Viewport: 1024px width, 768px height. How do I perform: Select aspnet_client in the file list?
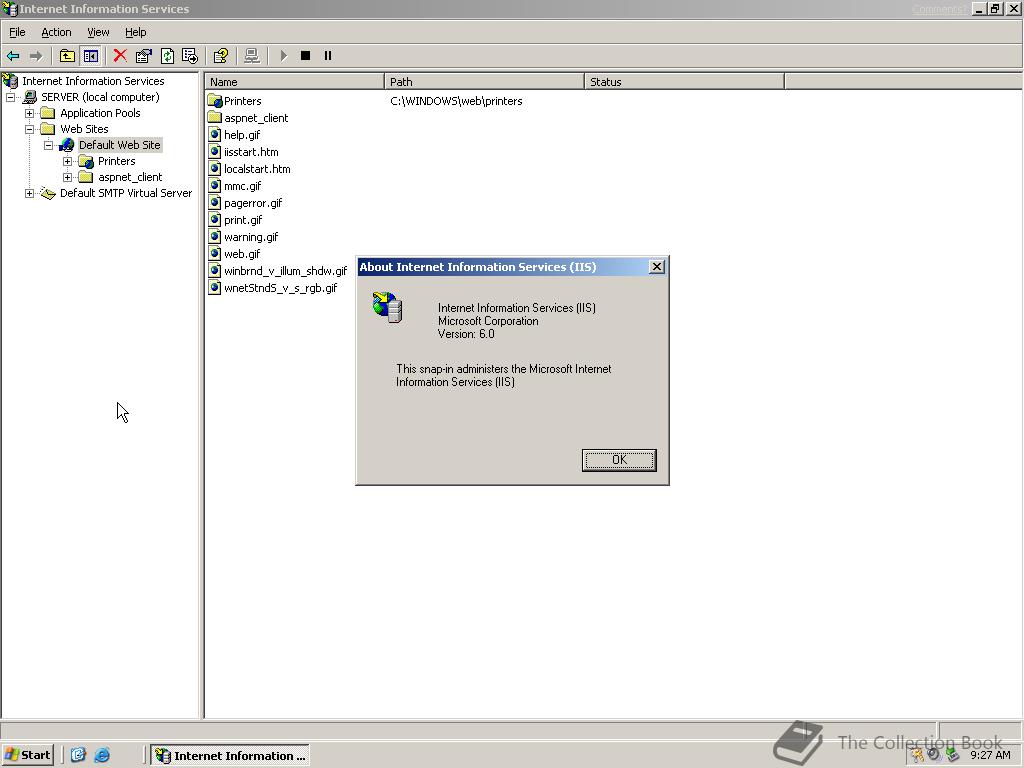(x=256, y=118)
